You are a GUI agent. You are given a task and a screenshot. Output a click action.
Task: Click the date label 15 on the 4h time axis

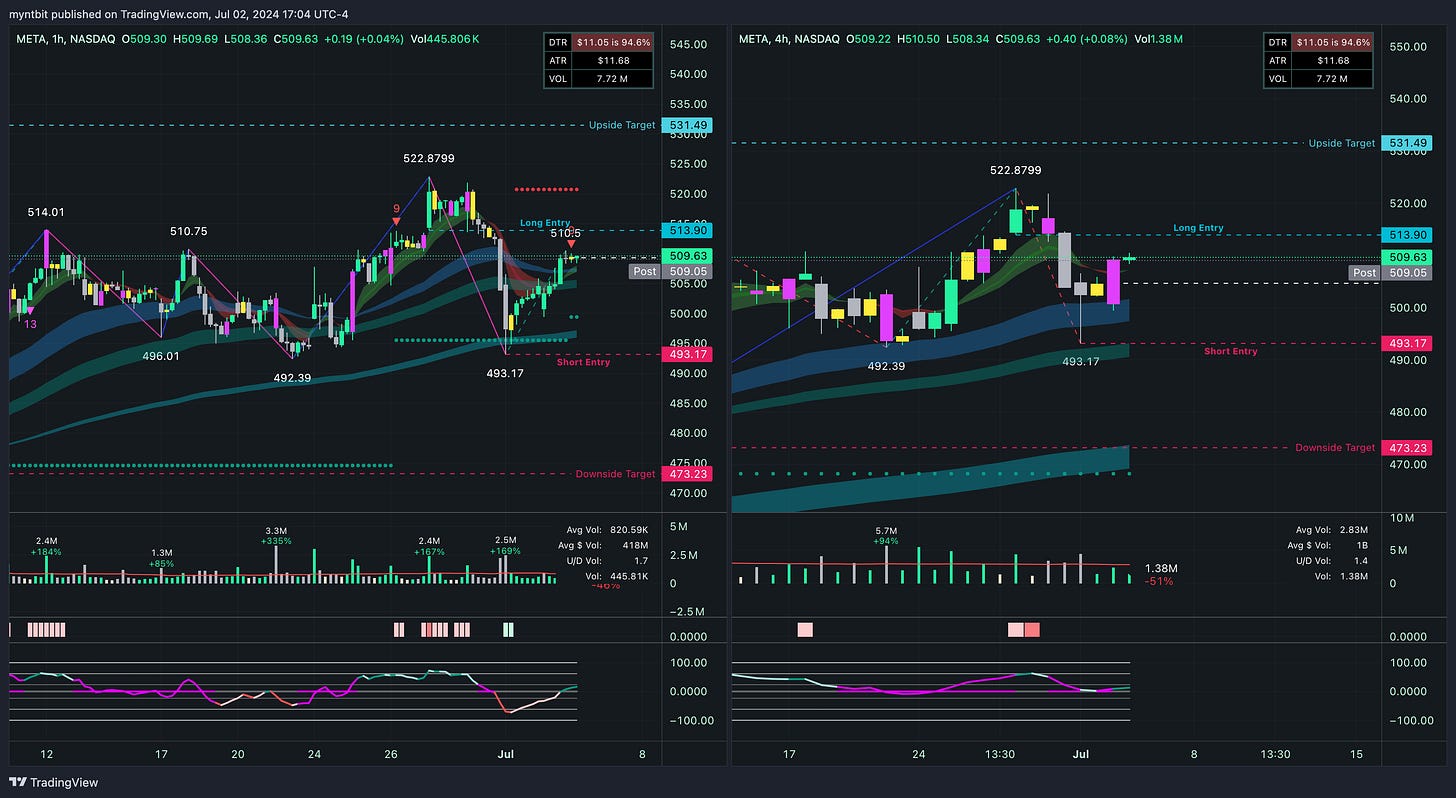[1356, 754]
